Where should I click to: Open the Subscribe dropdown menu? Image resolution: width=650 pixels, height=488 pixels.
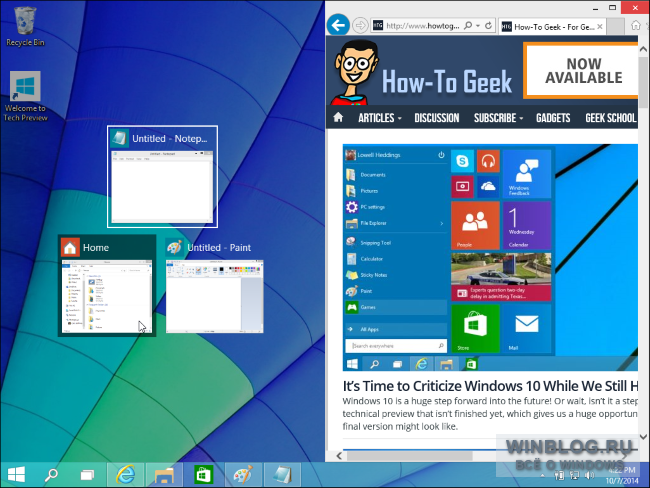click(x=498, y=118)
